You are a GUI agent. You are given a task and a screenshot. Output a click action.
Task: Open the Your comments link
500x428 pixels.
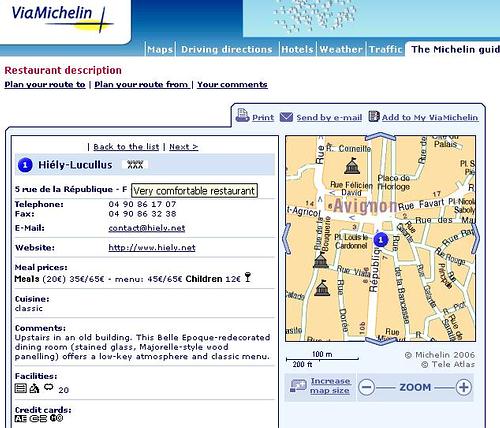(232, 85)
